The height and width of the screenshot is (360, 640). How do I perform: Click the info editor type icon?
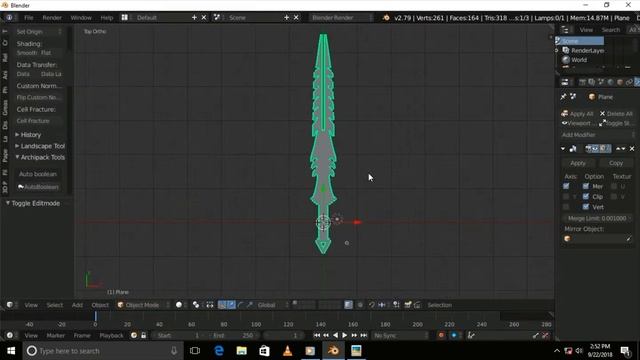point(9,18)
